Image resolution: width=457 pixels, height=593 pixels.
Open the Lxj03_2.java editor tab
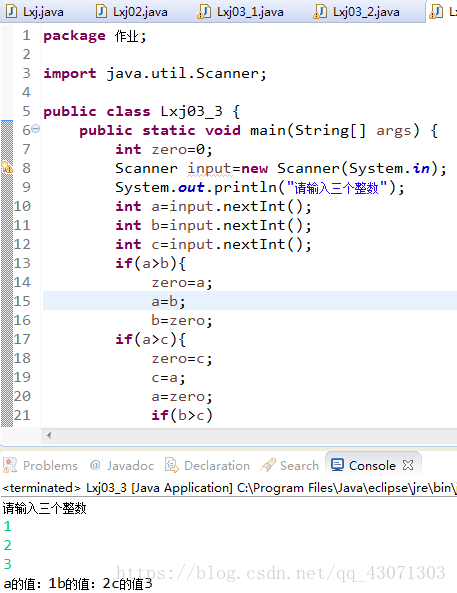click(x=357, y=12)
